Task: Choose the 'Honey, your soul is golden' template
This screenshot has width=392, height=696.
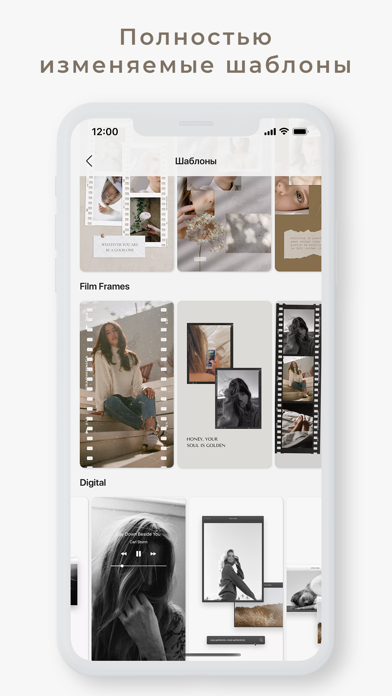Action: [224, 384]
